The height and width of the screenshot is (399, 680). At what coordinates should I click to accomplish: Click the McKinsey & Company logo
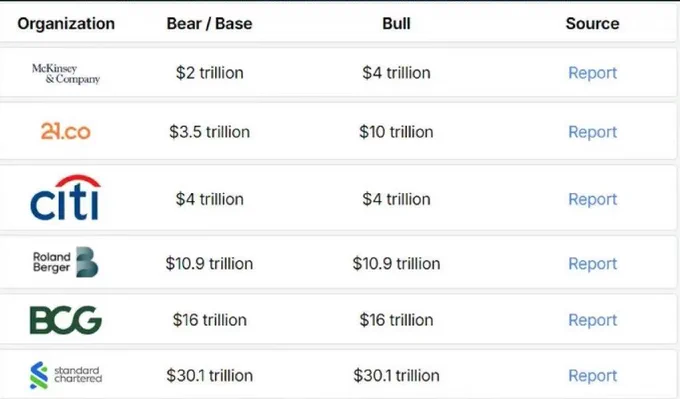[66, 73]
